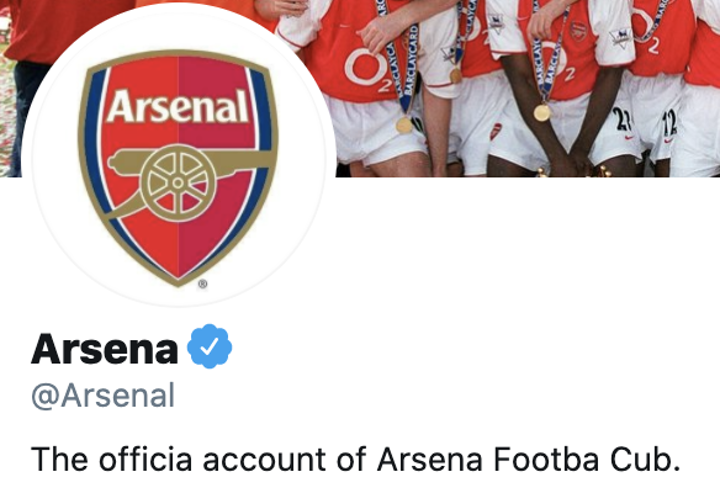This screenshot has width=720, height=493.
Task: Click the gold medal held by dark-skinned hands
Action: click(542, 112)
